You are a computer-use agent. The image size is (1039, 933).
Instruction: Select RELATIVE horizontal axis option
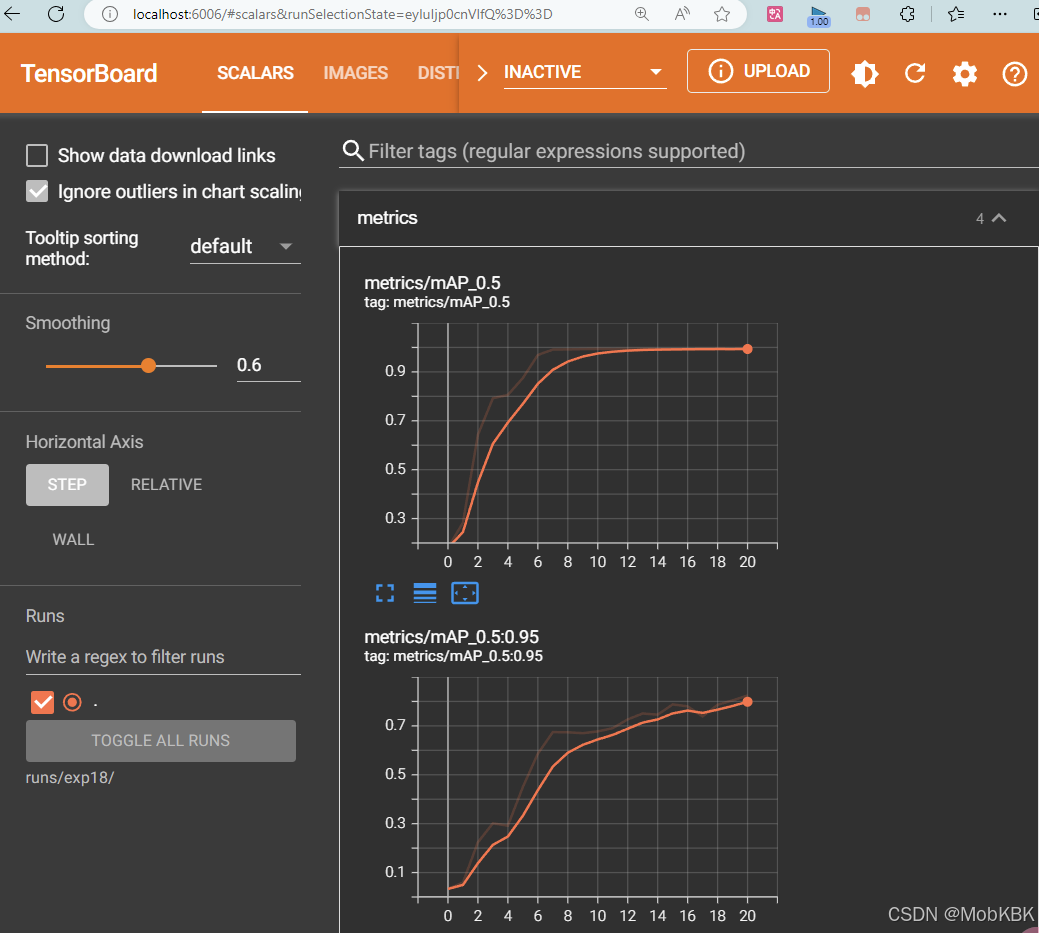point(166,485)
